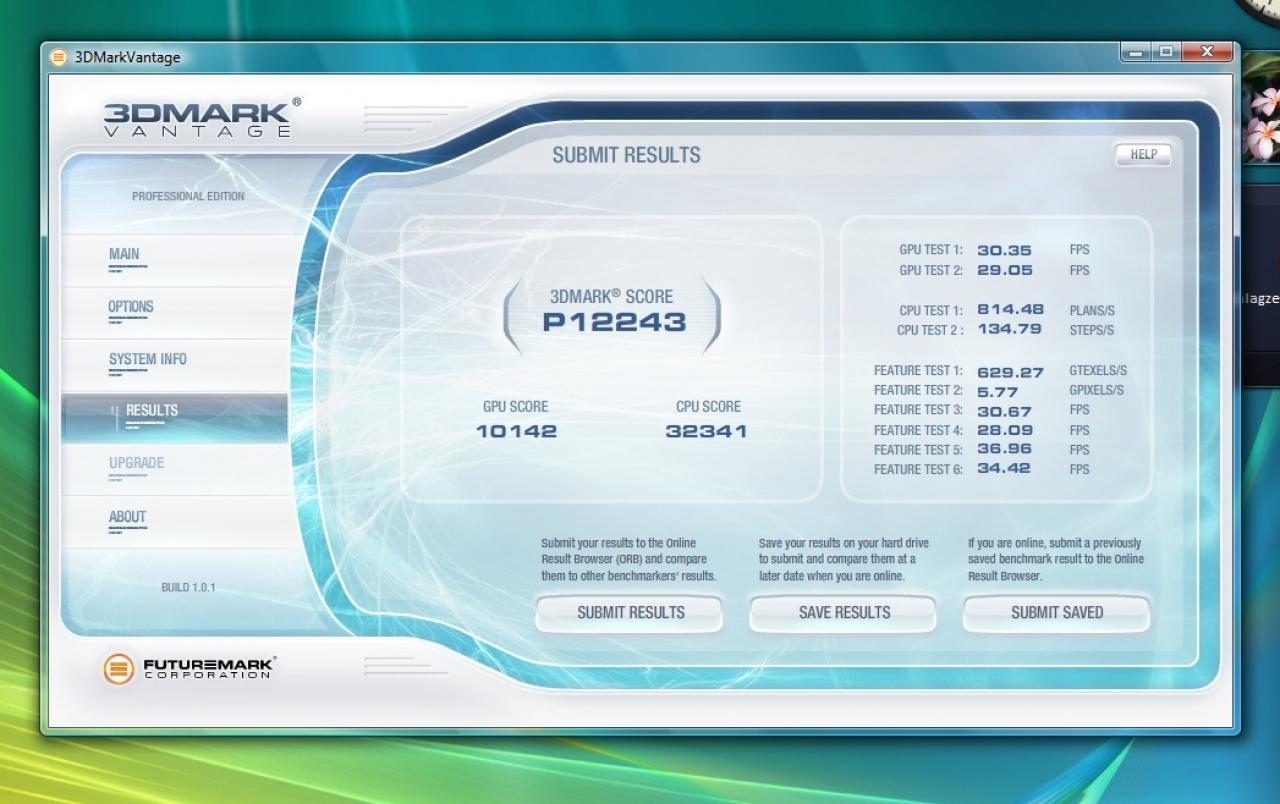Click the 3DMarkVantage title bar icon
Image resolution: width=1280 pixels, height=804 pixels.
click(x=59, y=57)
